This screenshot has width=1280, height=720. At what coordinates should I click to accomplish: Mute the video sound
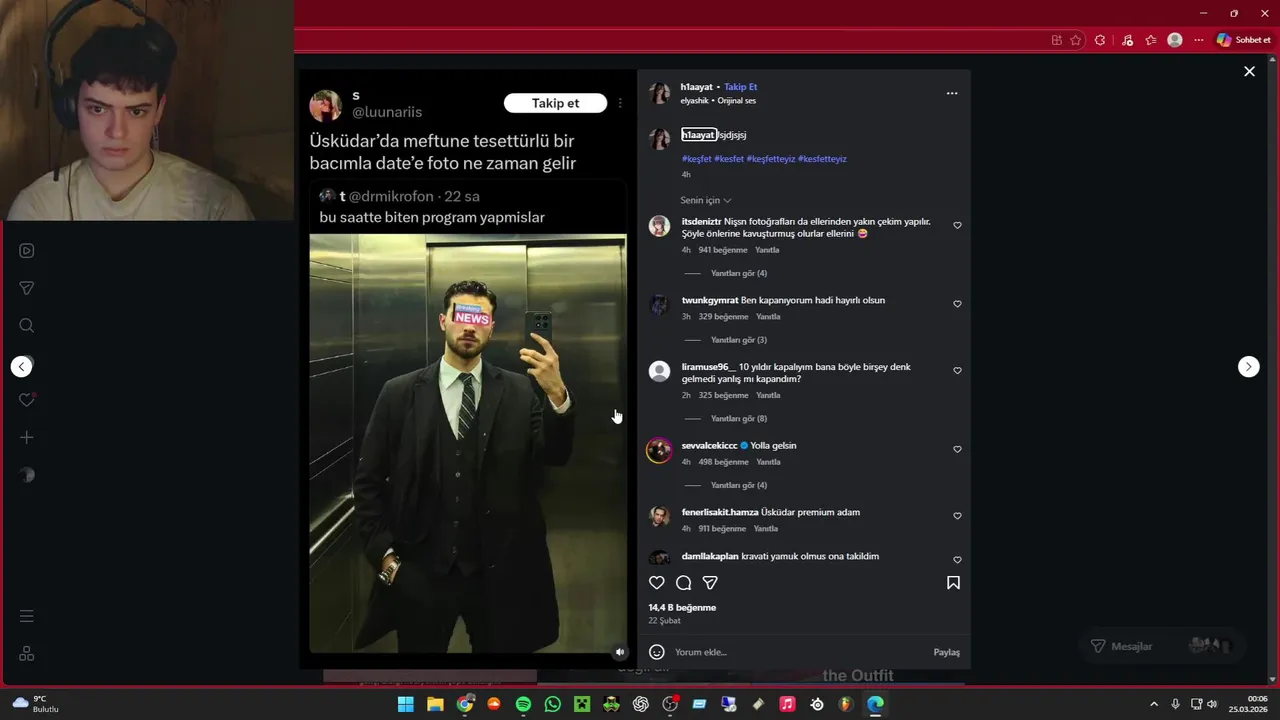(x=619, y=652)
